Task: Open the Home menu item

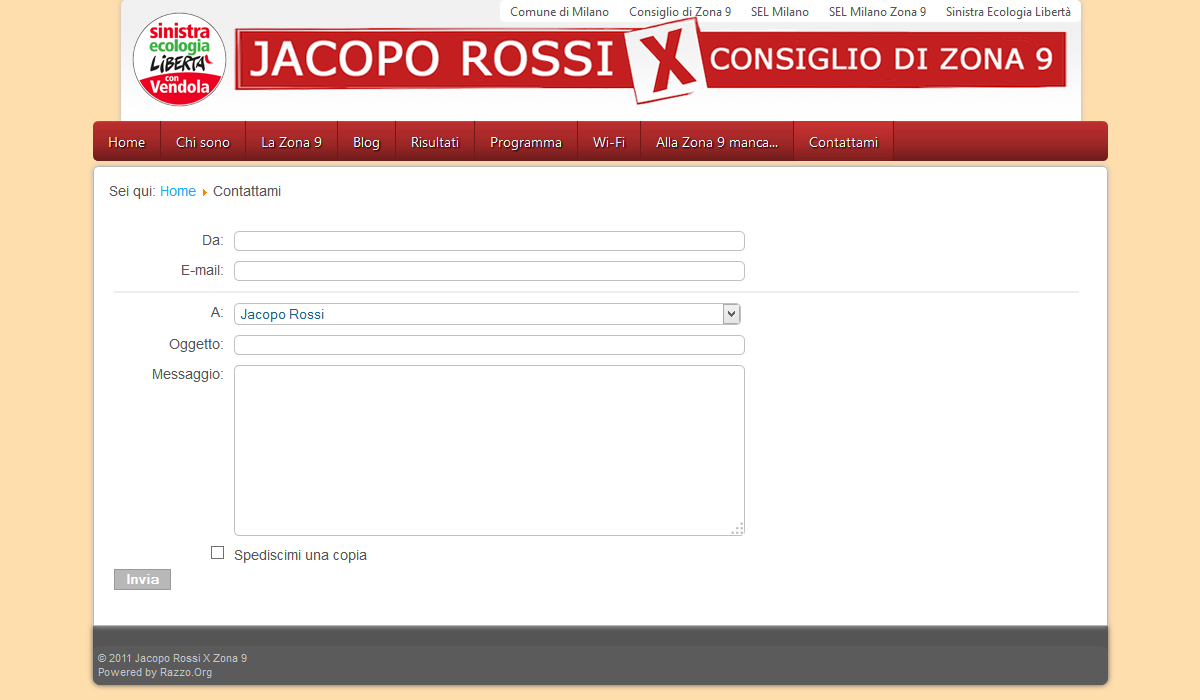Action: coord(126,141)
